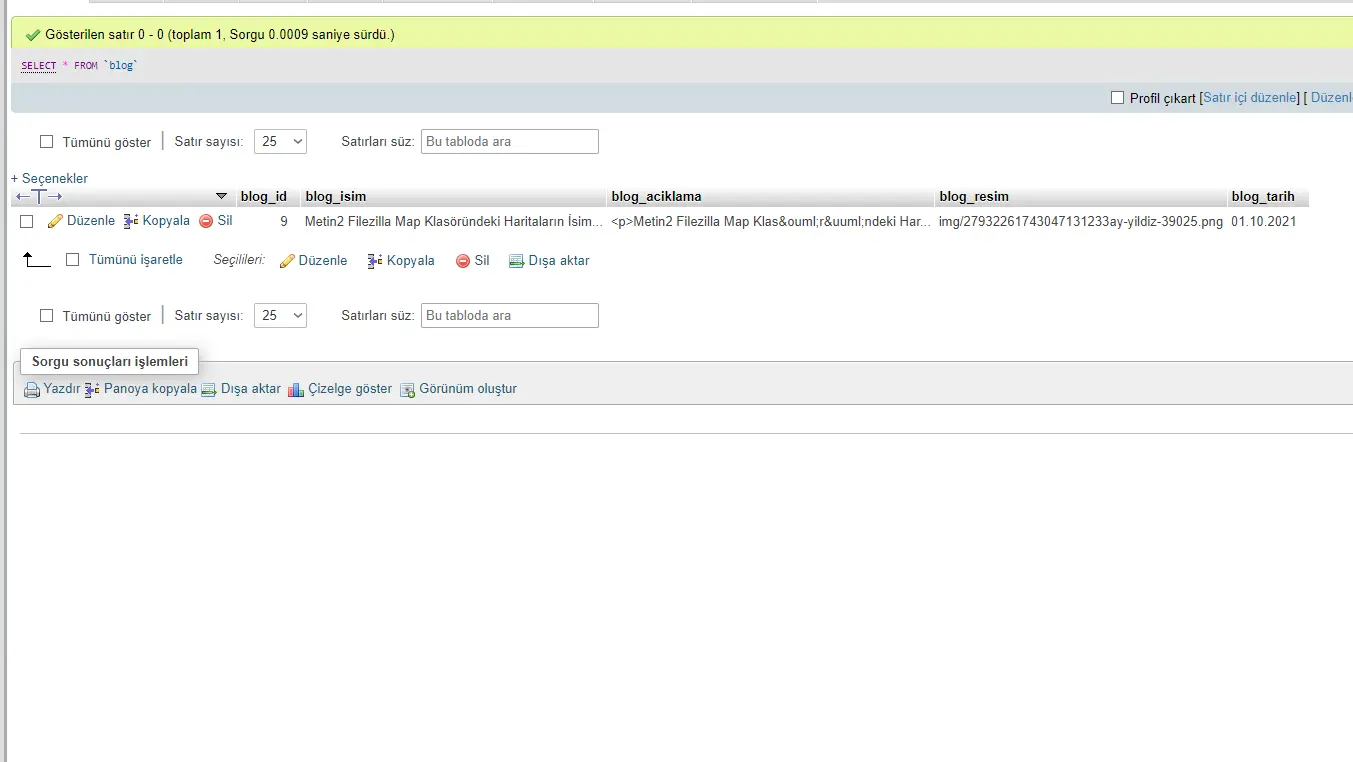Click Dışa aktar icon beside Seçilileri
The image size is (1353, 762).
[516, 261]
